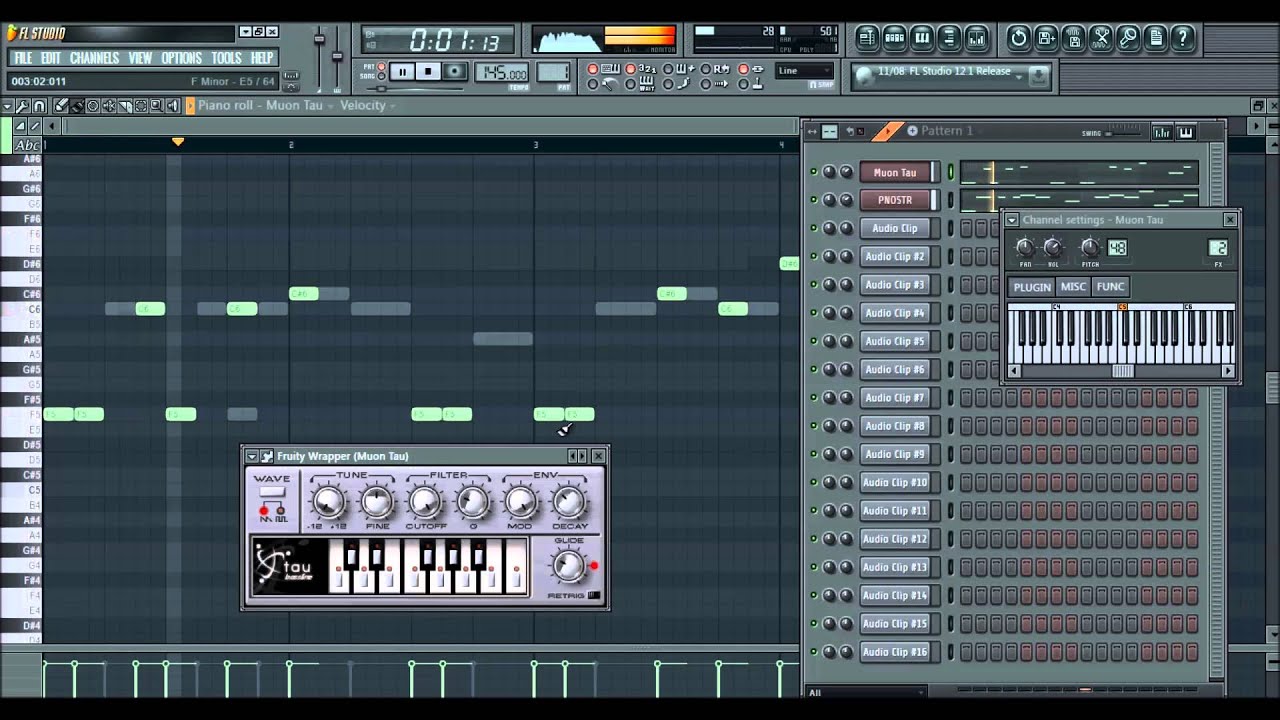The height and width of the screenshot is (720, 1280).
Task: Switch to song mode with SONG toggle
Action: 381,77
